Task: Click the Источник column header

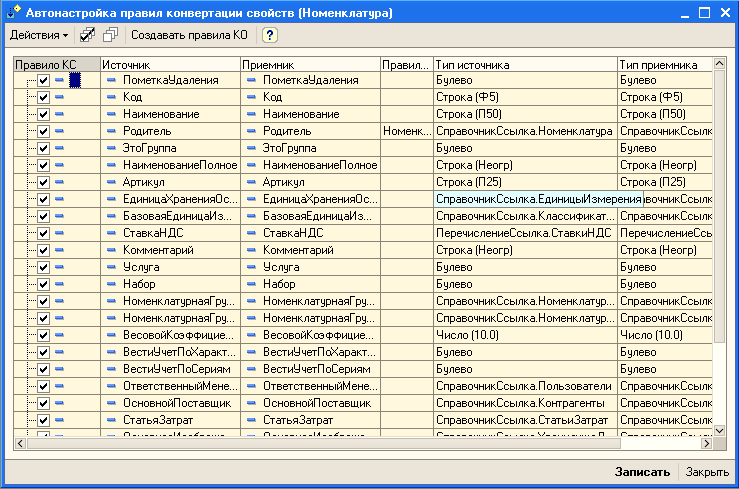Action: click(x=170, y=65)
